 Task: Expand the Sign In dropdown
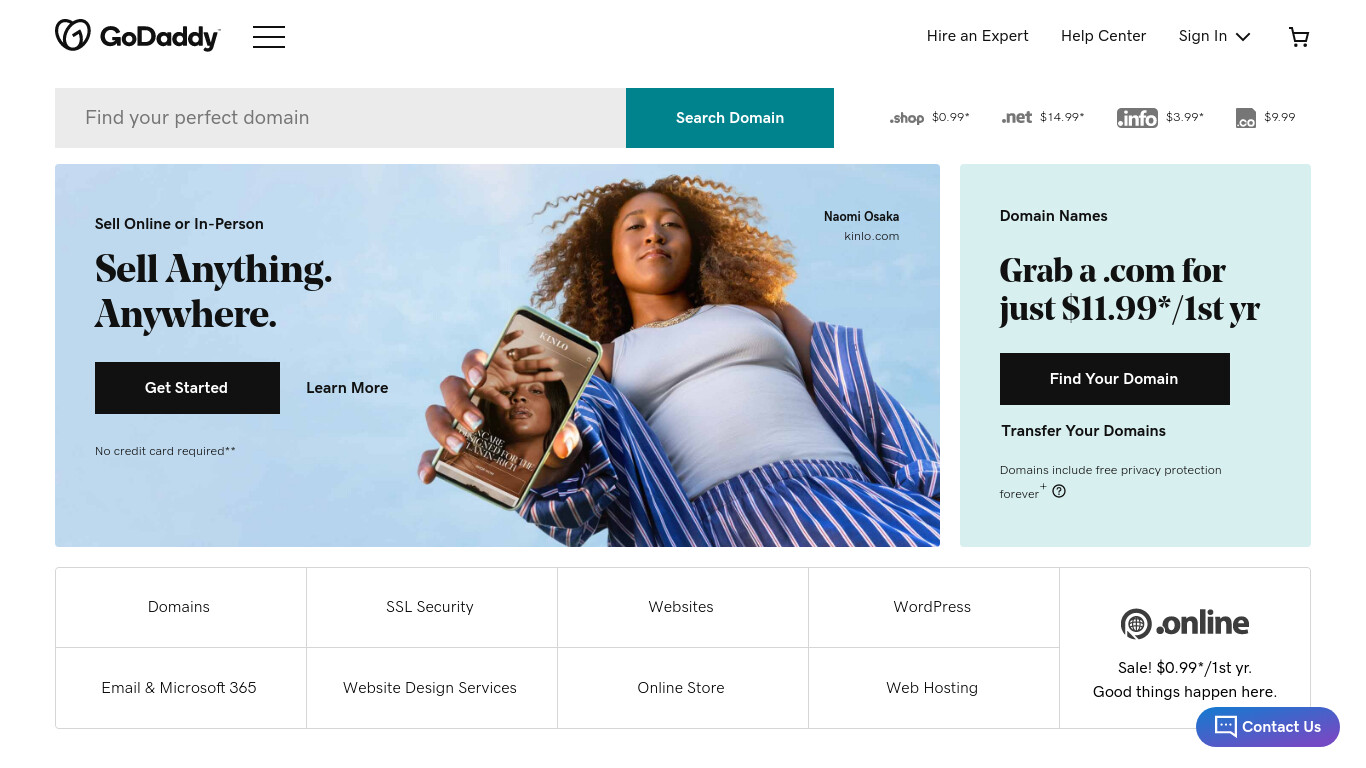click(x=1214, y=36)
